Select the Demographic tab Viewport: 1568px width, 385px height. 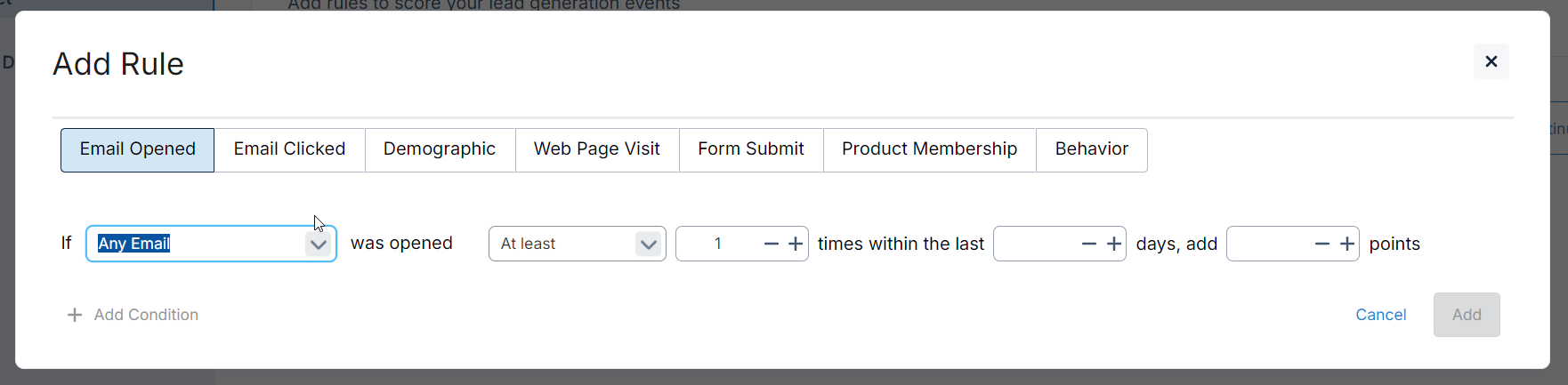pyautogui.click(x=440, y=149)
